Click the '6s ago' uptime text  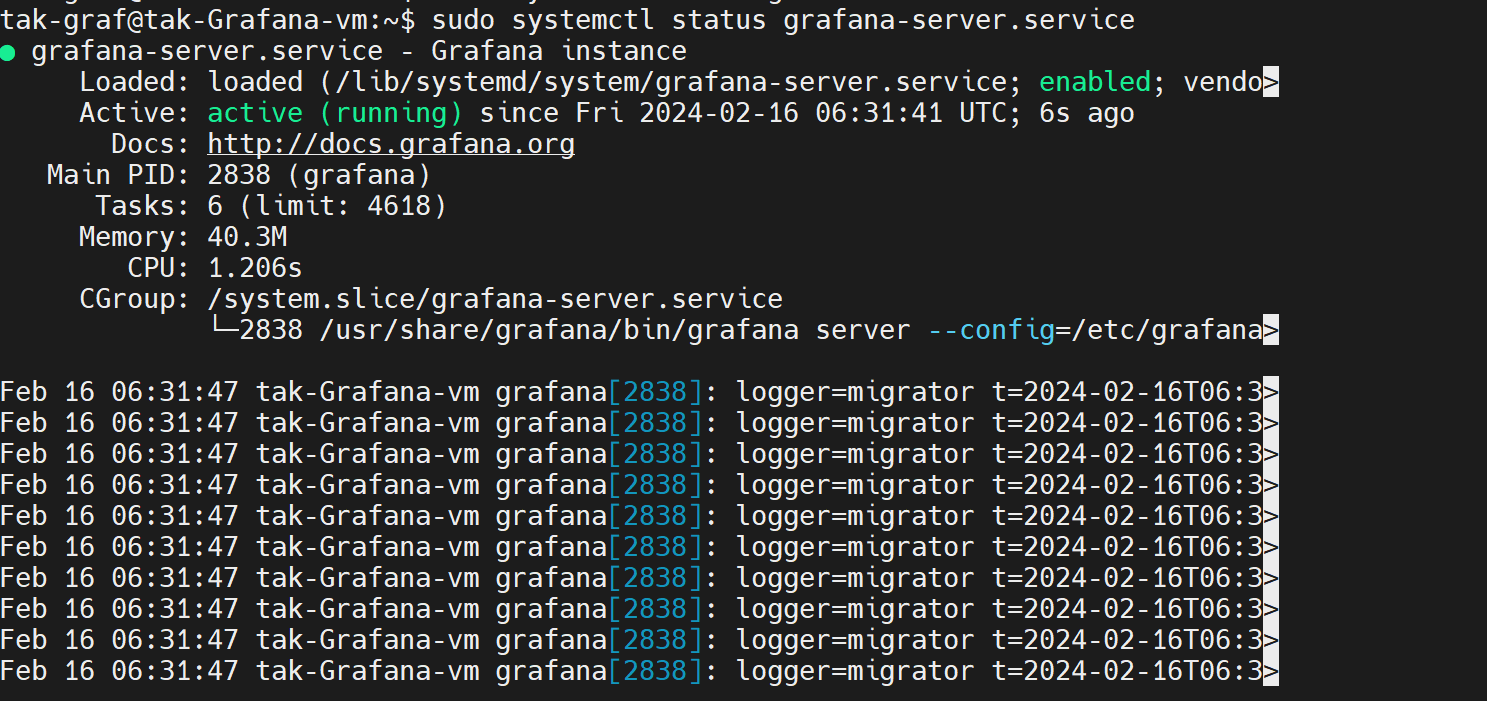[x=1087, y=113]
